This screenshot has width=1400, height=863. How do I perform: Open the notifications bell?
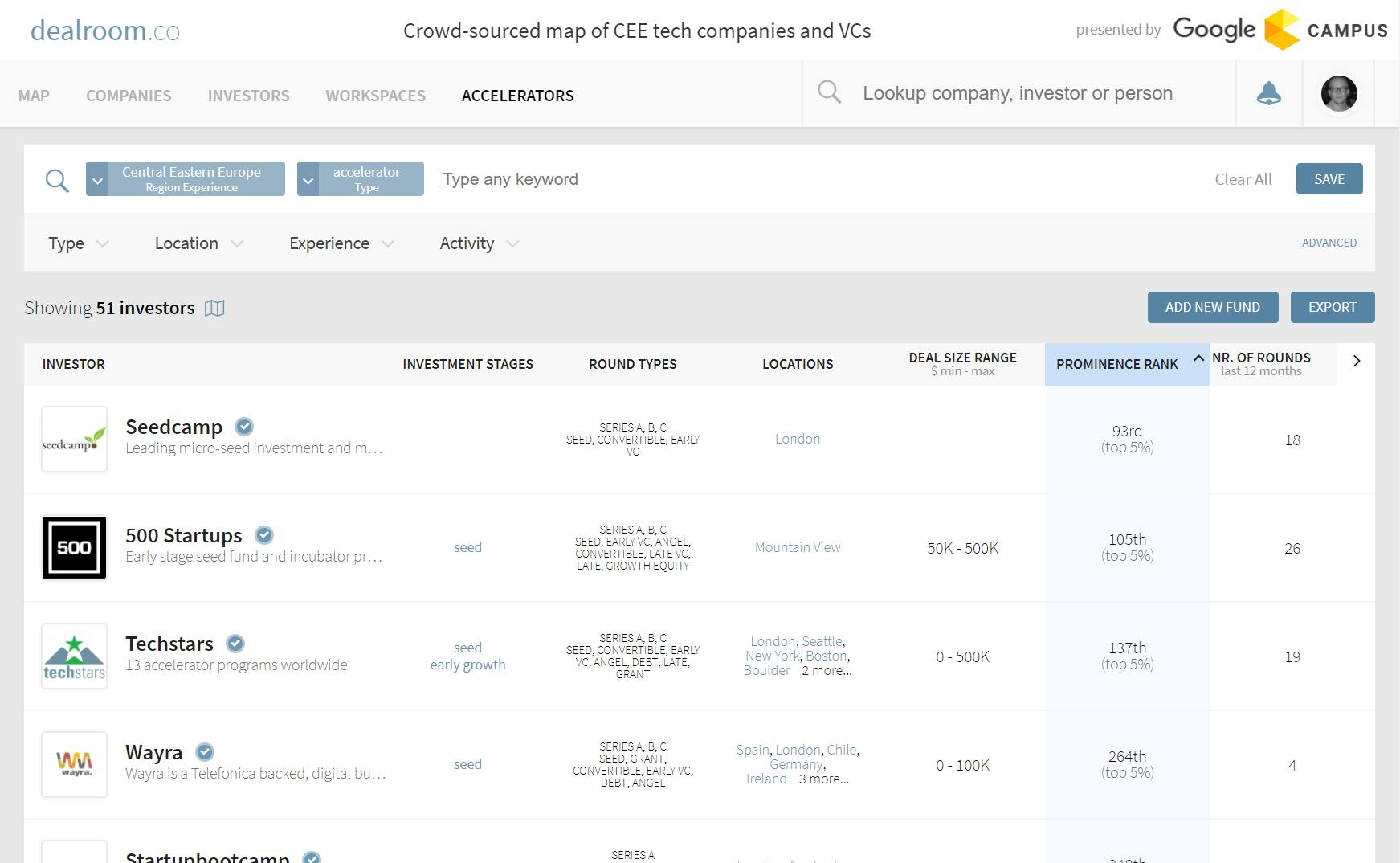tap(1268, 93)
